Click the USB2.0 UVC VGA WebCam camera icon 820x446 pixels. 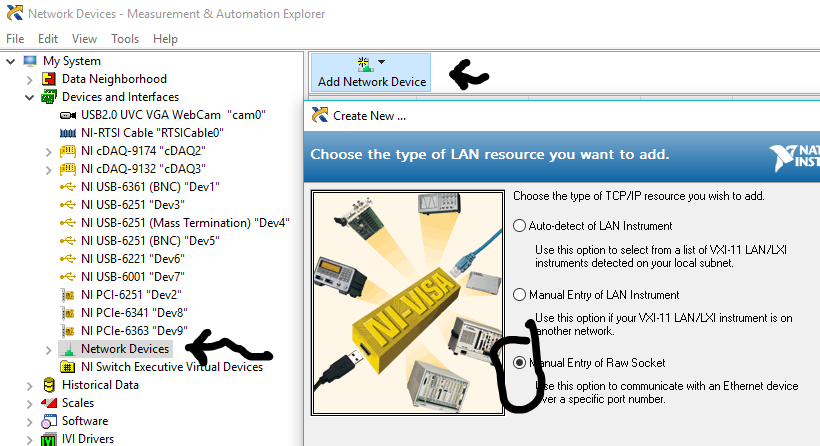pyautogui.click(x=67, y=115)
